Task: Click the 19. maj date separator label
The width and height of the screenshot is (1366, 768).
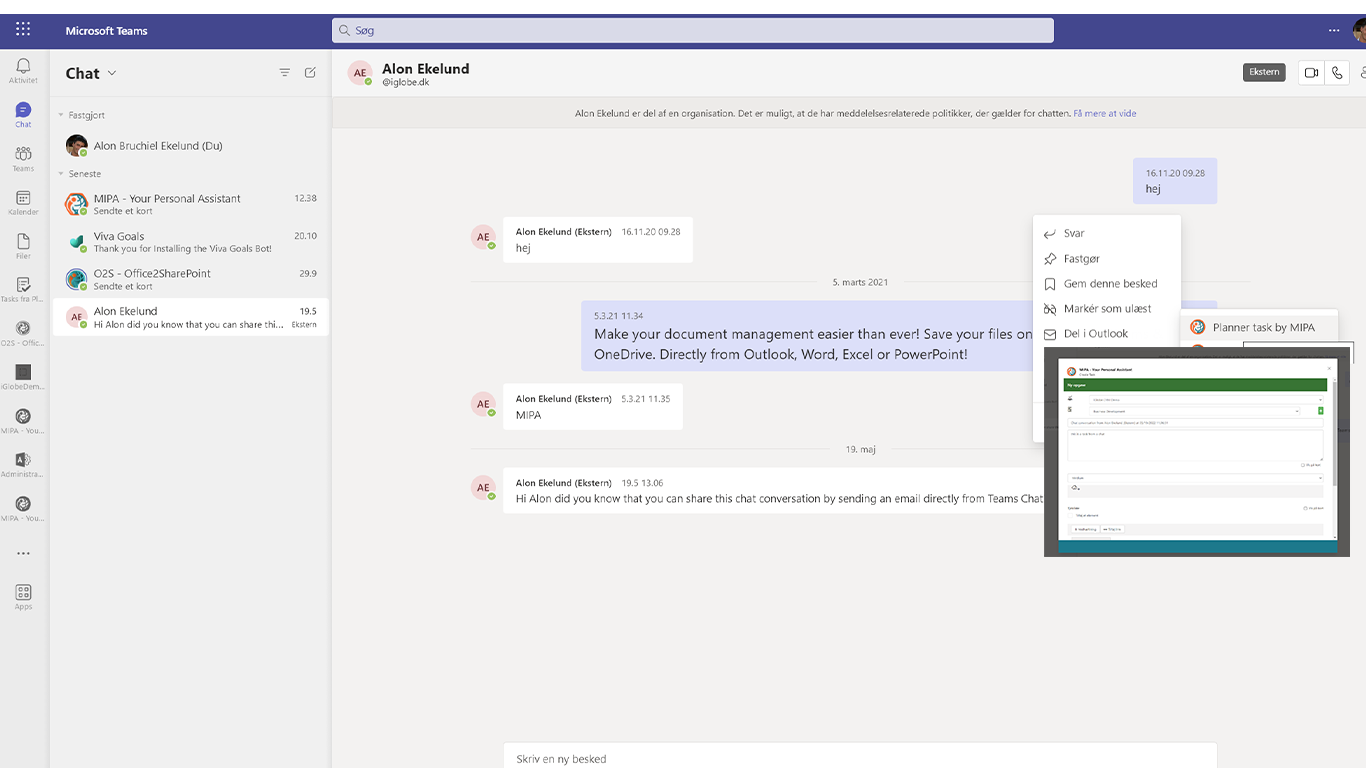Action: click(x=860, y=449)
